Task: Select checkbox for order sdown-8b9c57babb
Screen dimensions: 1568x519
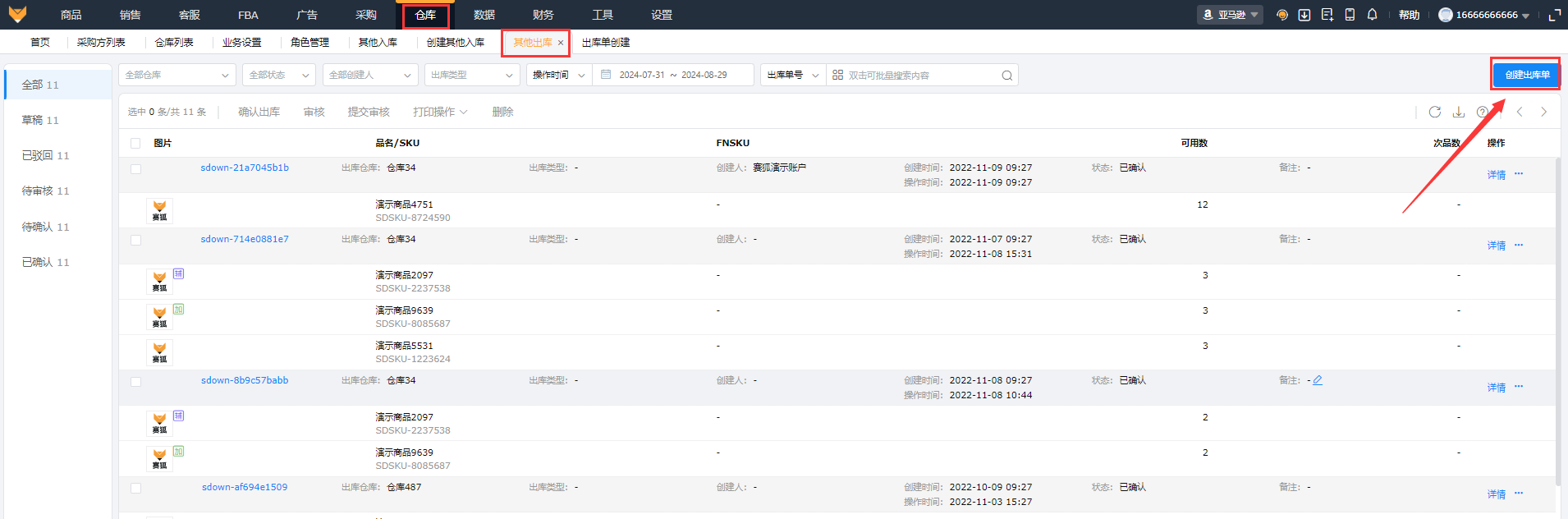Action: pos(135,382)
